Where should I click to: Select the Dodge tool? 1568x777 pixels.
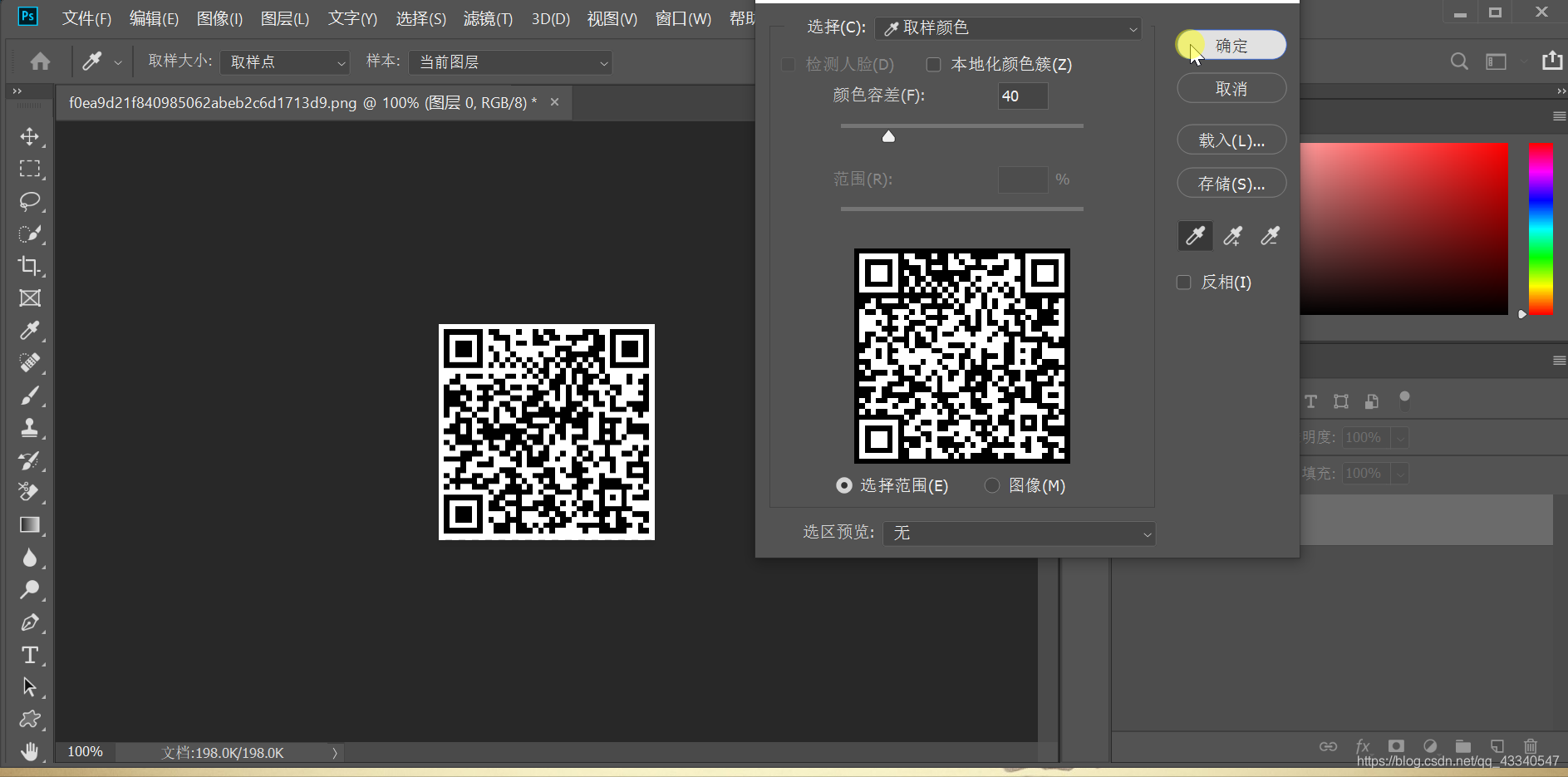30,589
